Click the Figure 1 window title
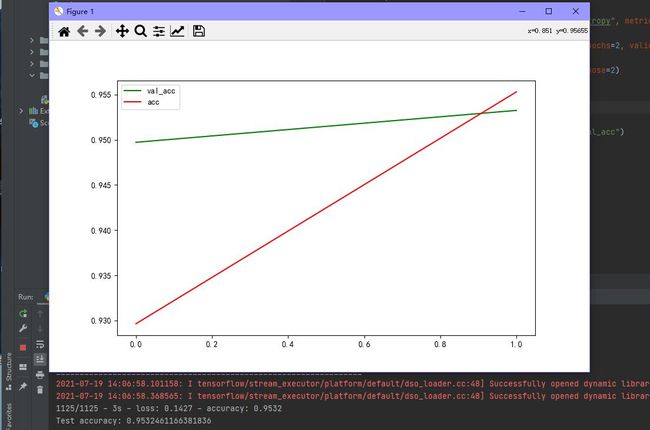 [80, 12]
